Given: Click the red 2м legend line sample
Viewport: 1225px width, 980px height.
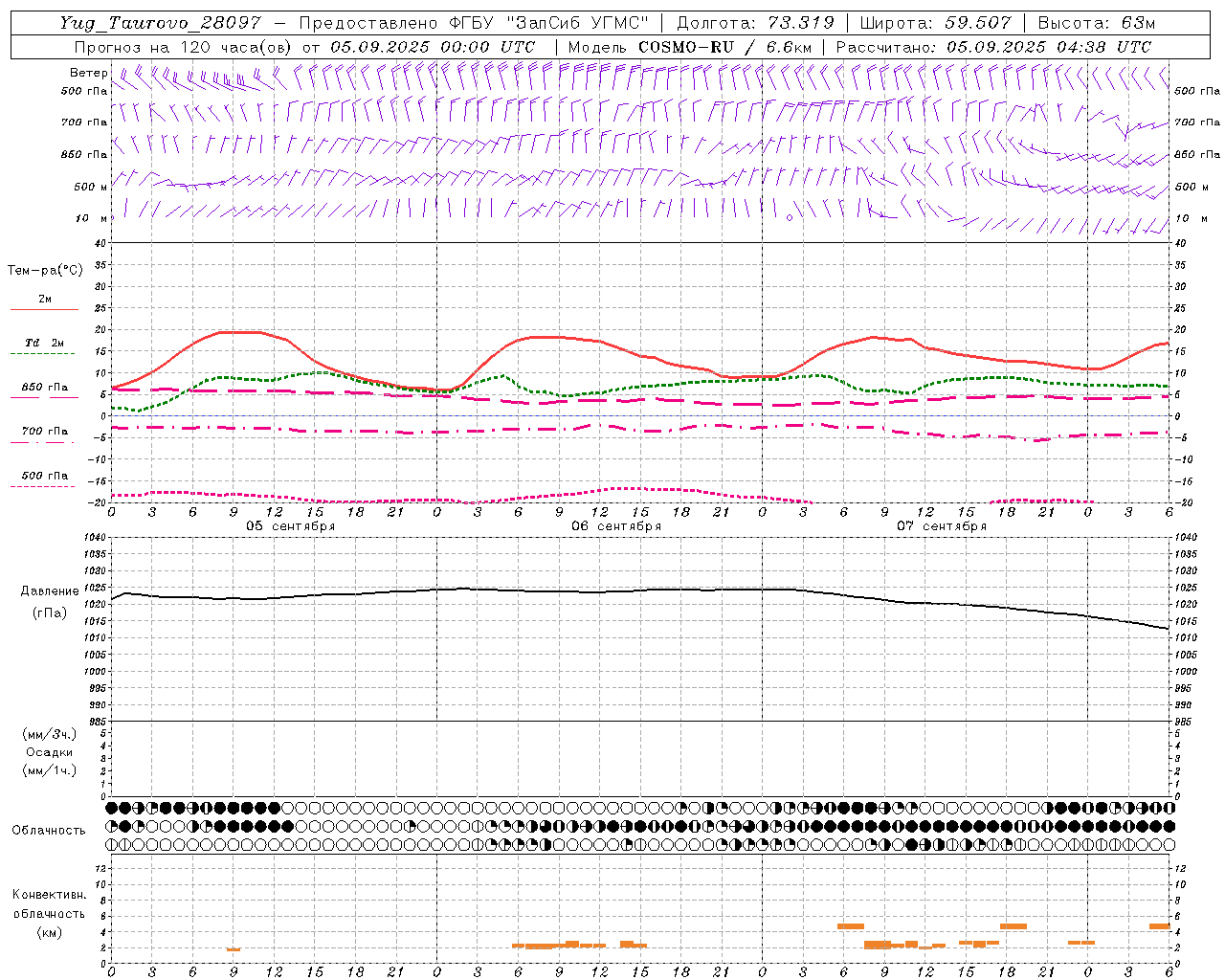Looking at the screenshot, I should 44,310.
